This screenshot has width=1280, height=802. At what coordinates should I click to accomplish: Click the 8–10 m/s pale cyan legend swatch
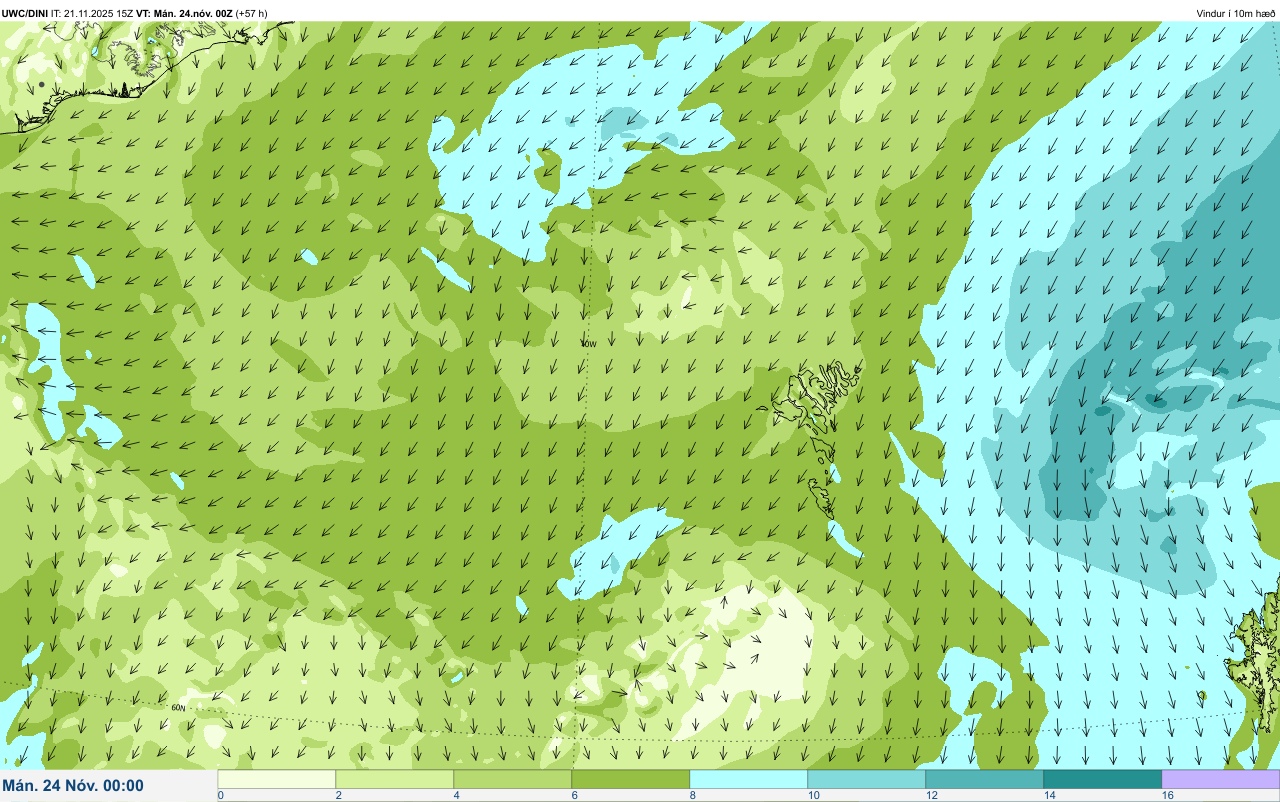(x=749, y=779)
